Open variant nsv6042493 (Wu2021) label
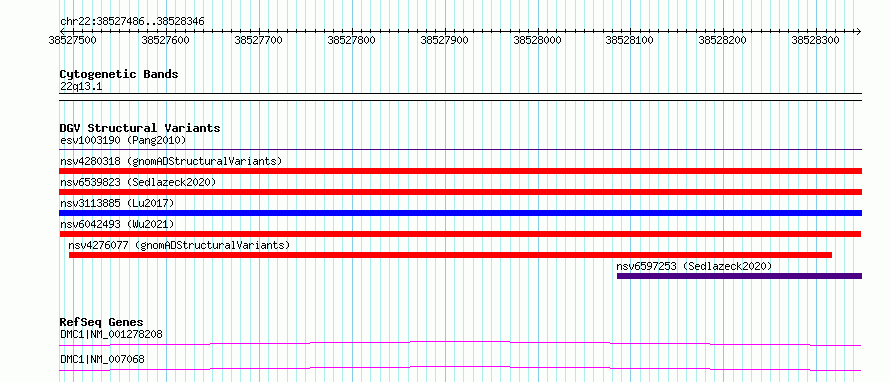The image size is (890, 382). (x=117, y=224)
